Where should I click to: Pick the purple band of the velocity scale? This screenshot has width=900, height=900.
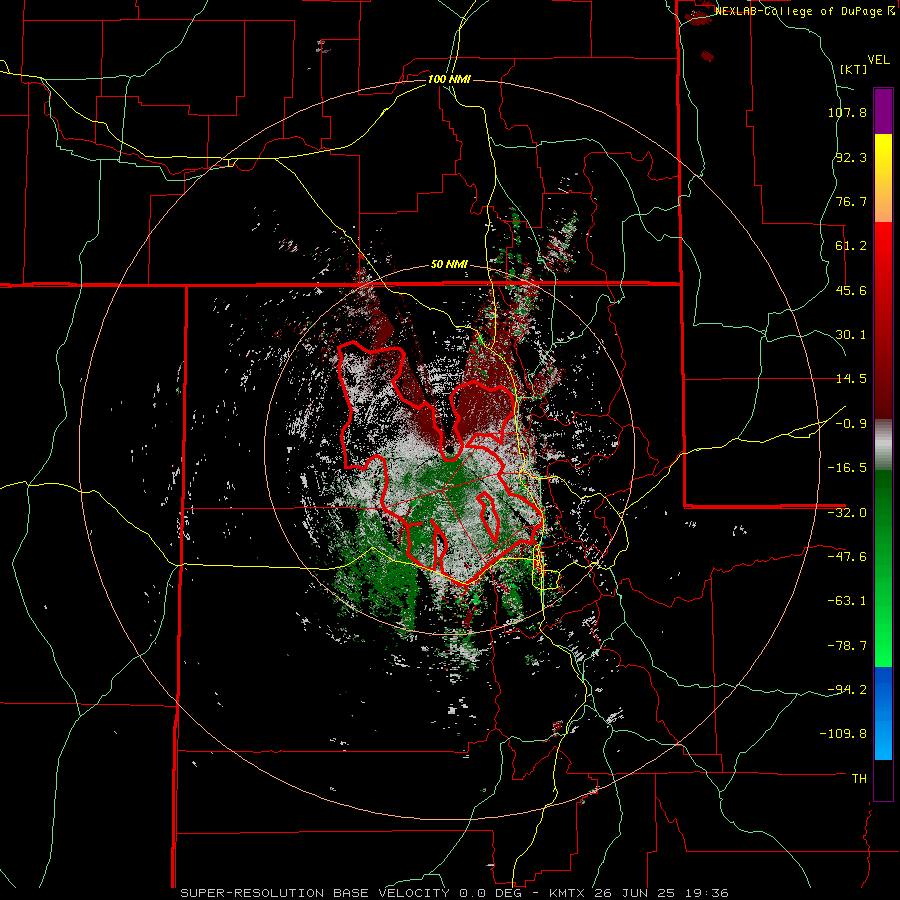[883, 112]
